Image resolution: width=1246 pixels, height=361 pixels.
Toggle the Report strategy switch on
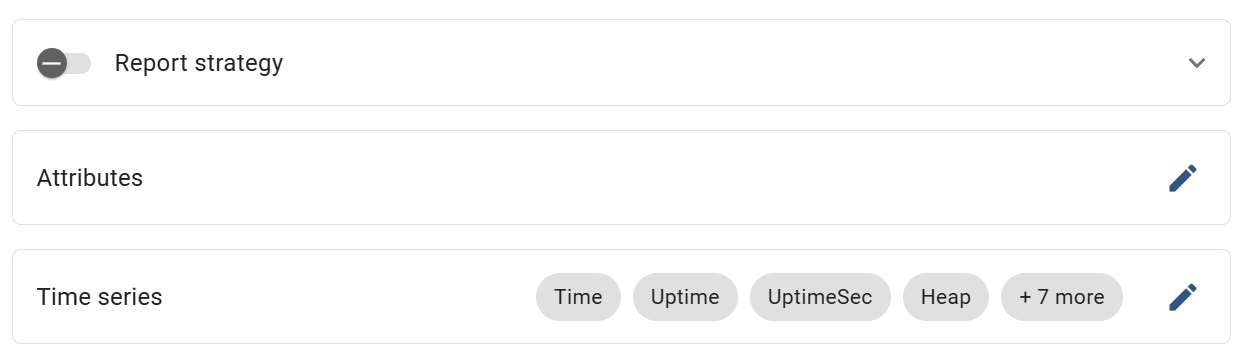64,63
